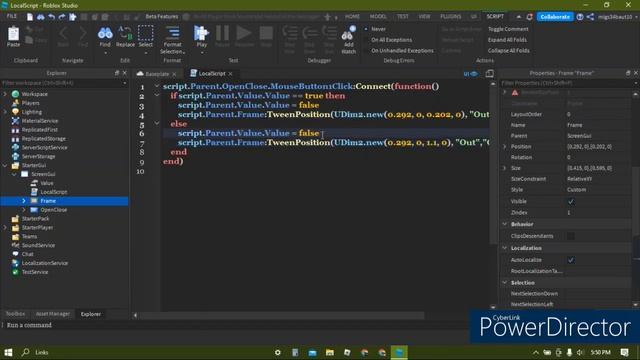
Task: Select On Unhandled Exceptions option
Action: 402,51
